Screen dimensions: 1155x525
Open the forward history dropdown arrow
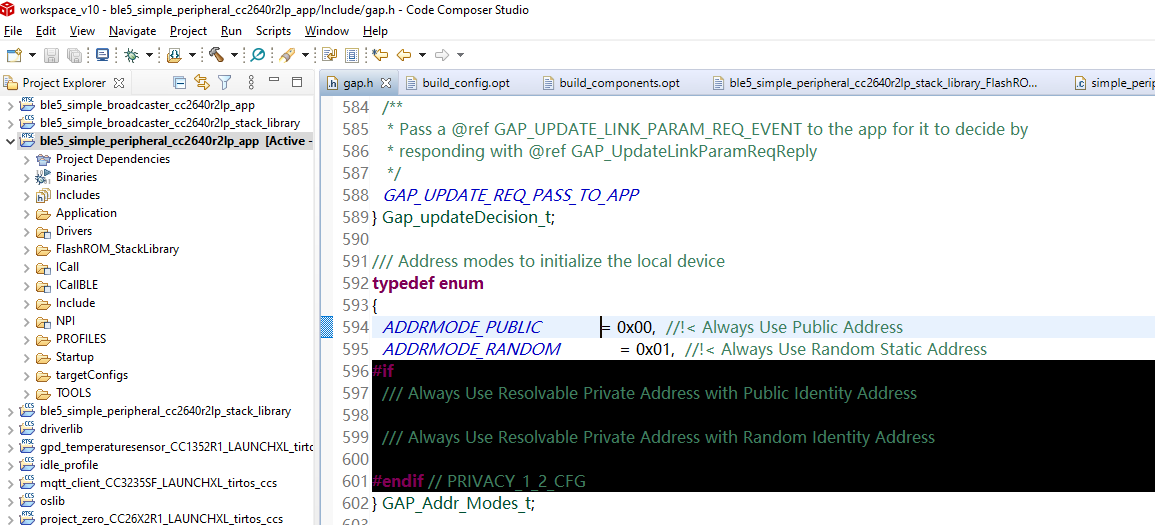point(460,55)
